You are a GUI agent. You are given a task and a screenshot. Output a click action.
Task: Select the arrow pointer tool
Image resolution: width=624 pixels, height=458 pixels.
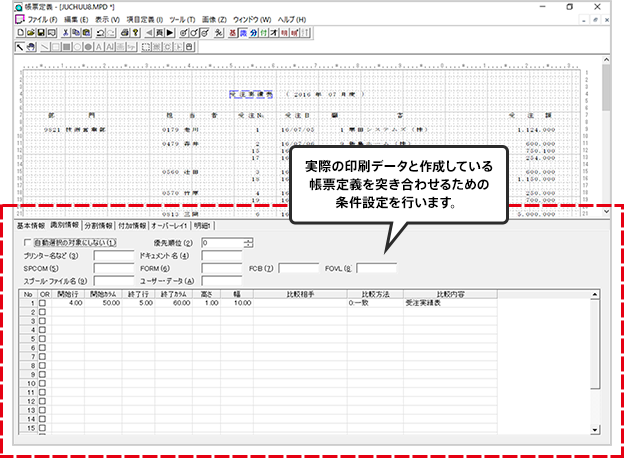(x=21, y=46)
